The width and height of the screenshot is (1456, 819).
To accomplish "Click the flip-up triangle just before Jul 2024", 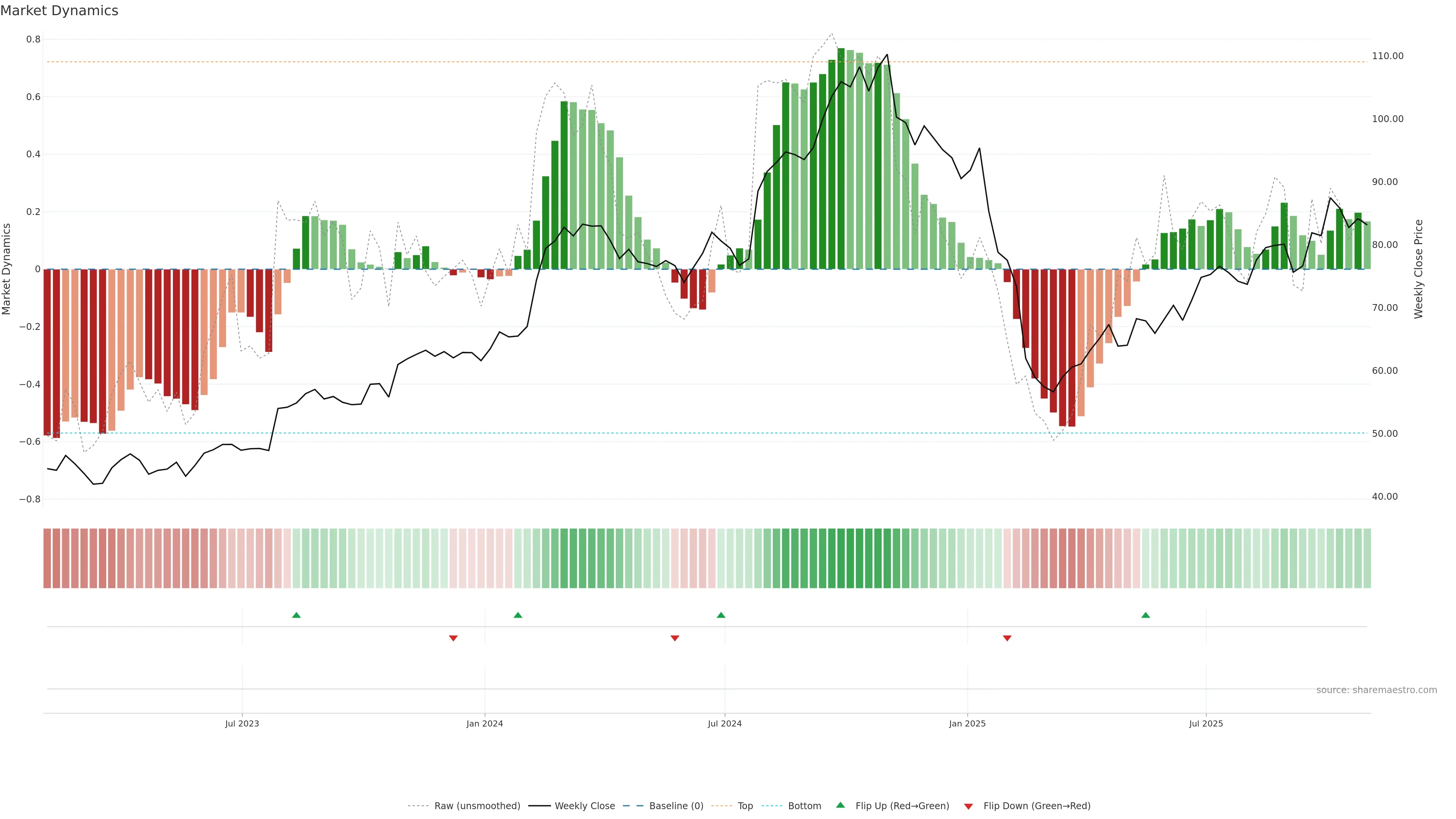I will 721,615.
